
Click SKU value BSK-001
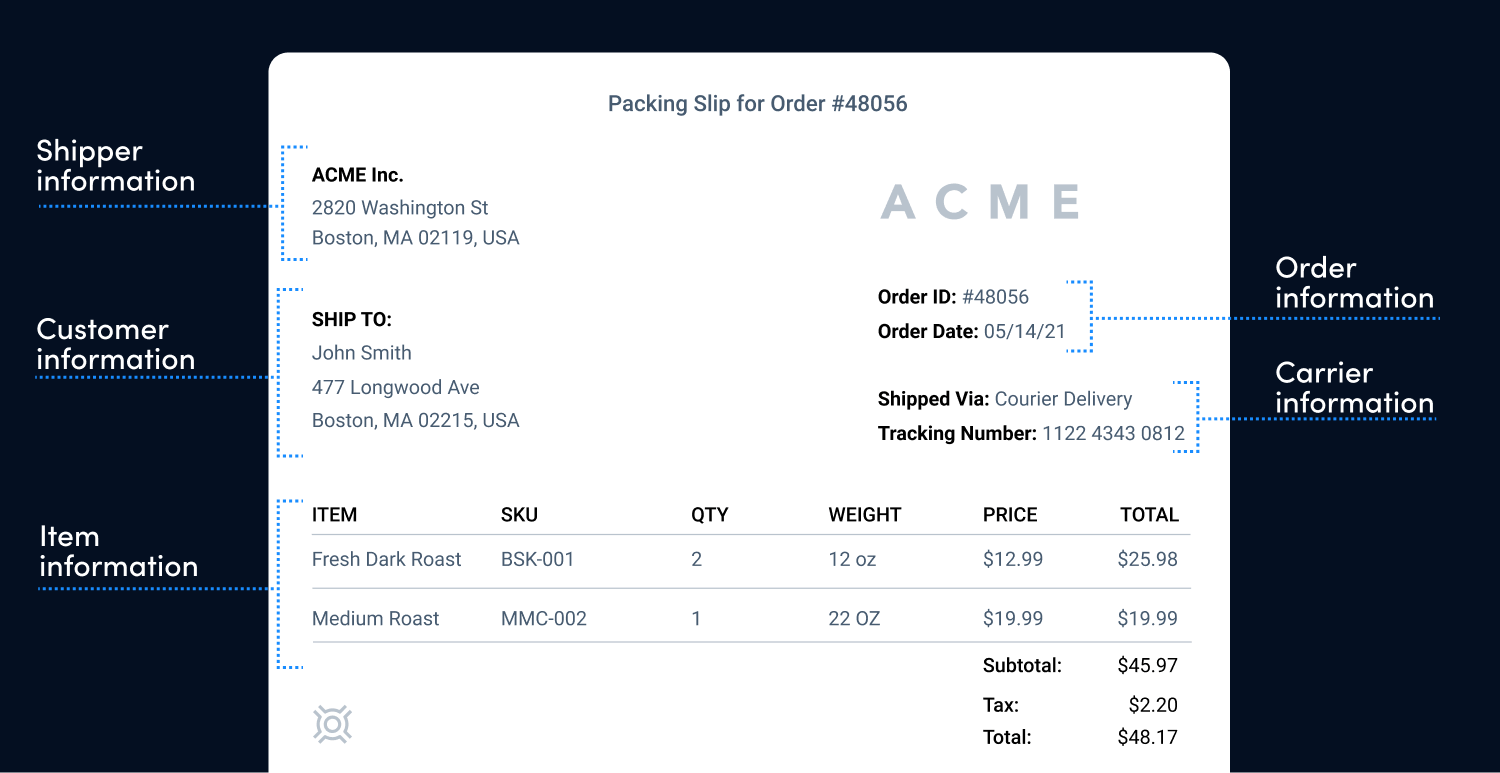coord(538,559)
